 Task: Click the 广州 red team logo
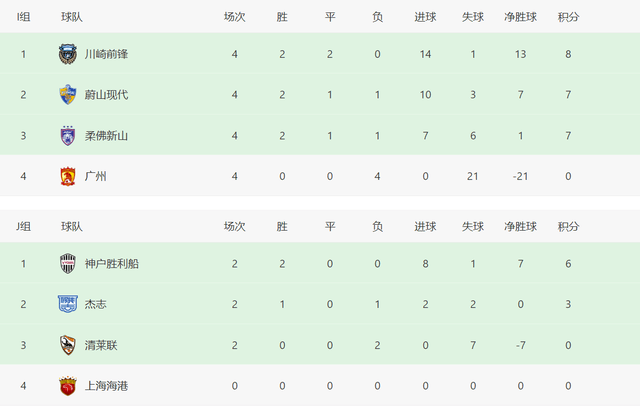(68, 176)
